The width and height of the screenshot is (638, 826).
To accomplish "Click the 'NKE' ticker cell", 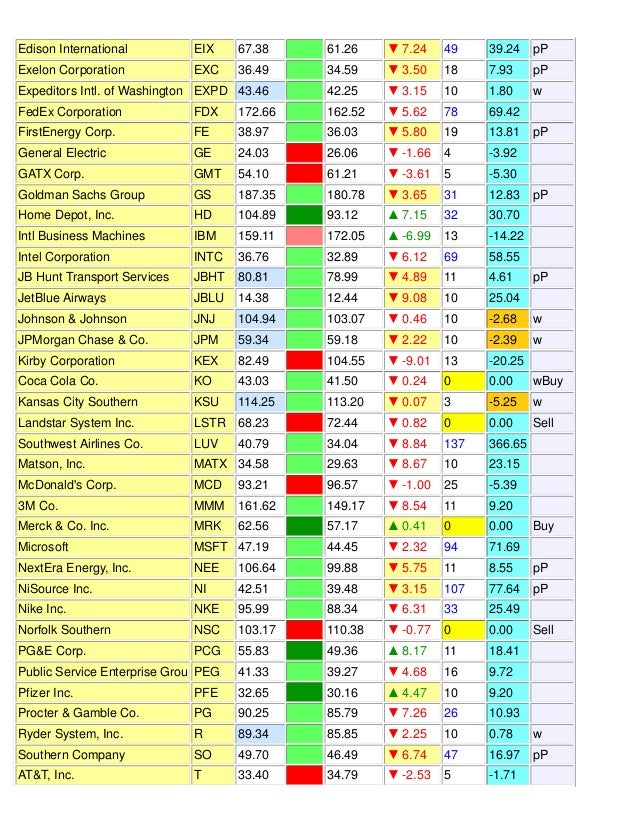I will click(x=212, y=609).
